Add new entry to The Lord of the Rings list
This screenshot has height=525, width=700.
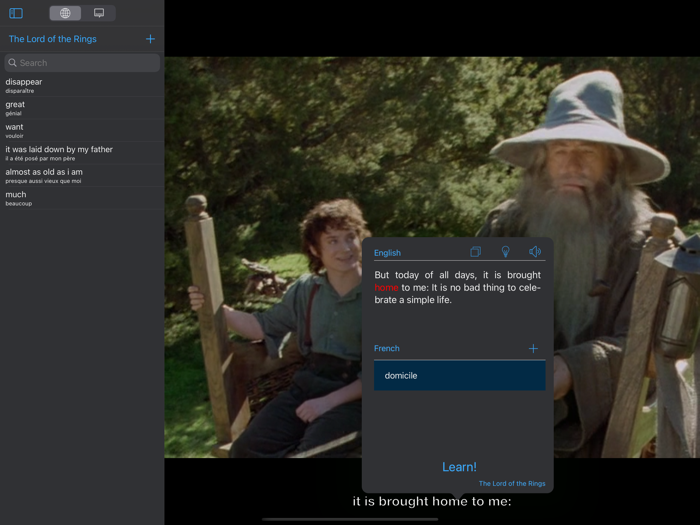point(150,39)
